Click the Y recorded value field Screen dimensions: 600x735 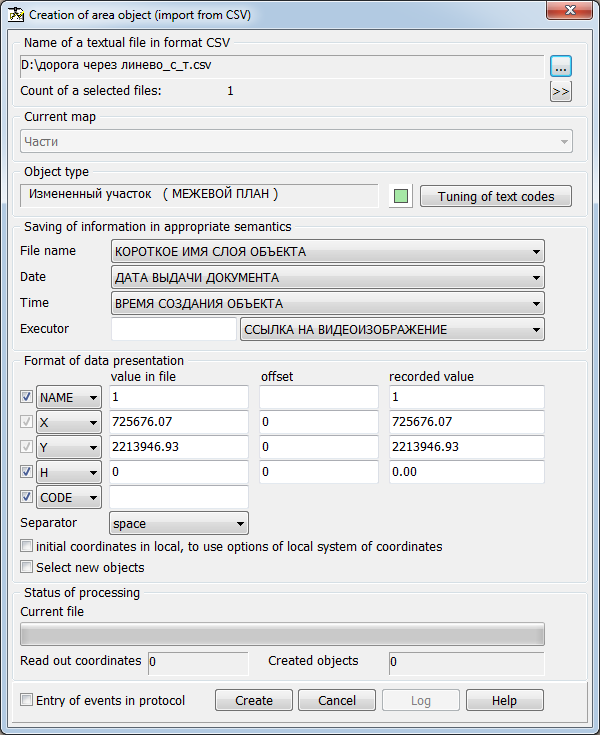(x=467, y=447)
